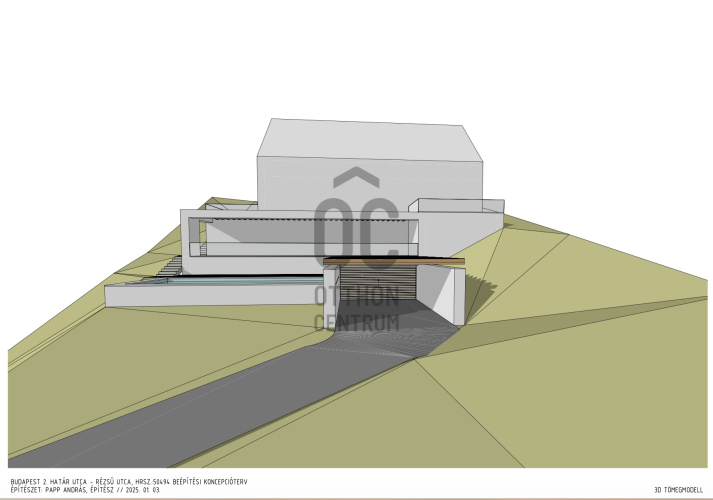Click the green terrain left of driveway

click(100, 380)
